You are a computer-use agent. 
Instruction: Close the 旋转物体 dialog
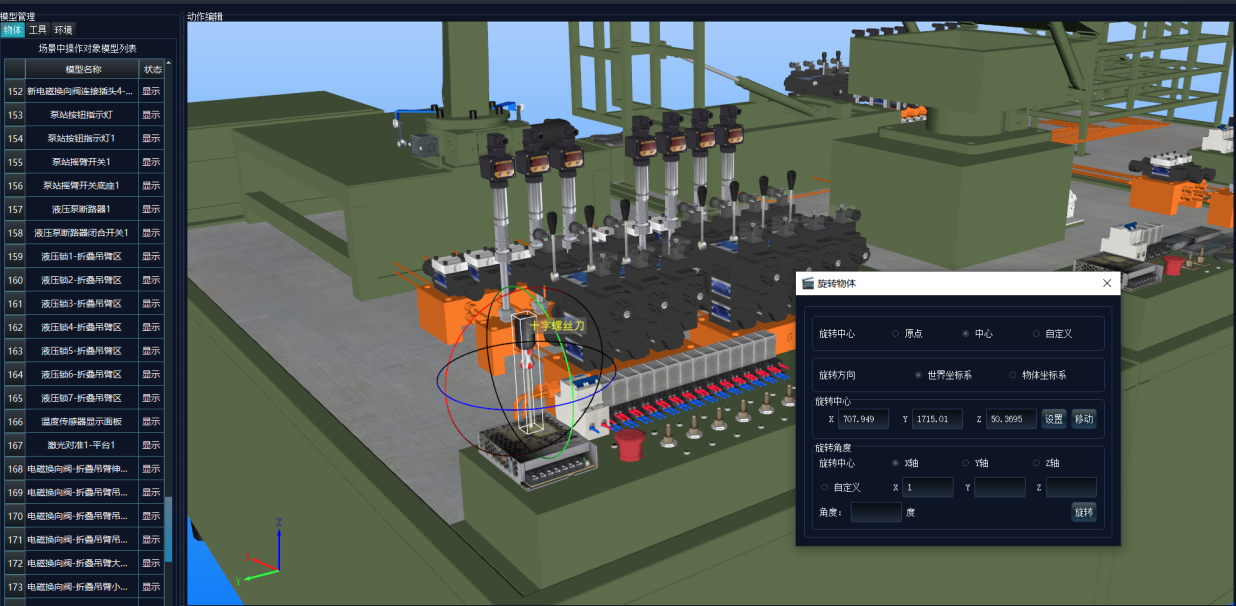tap(1106, 283)
